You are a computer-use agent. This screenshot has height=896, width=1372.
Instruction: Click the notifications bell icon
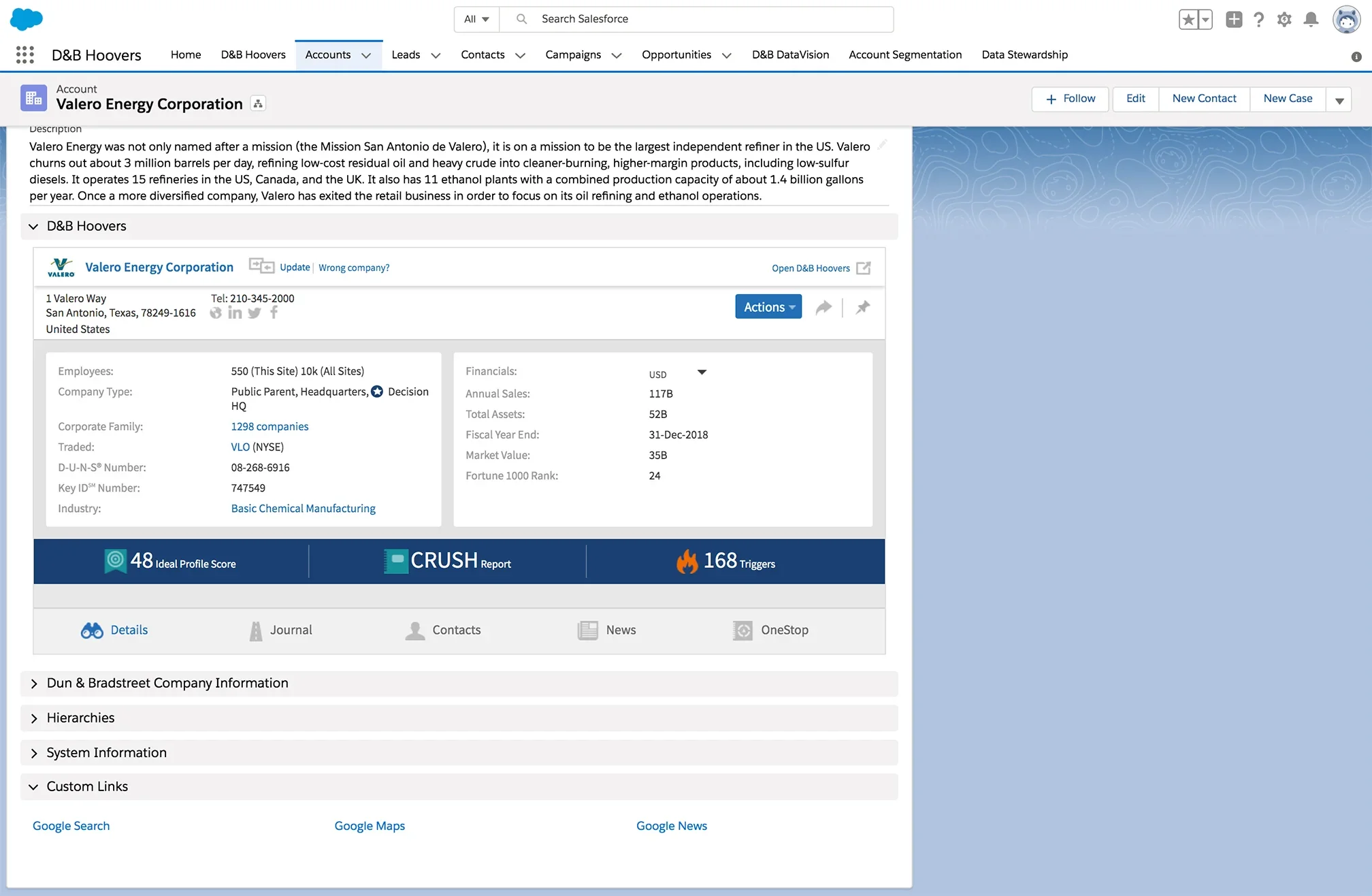[1311, 20]
